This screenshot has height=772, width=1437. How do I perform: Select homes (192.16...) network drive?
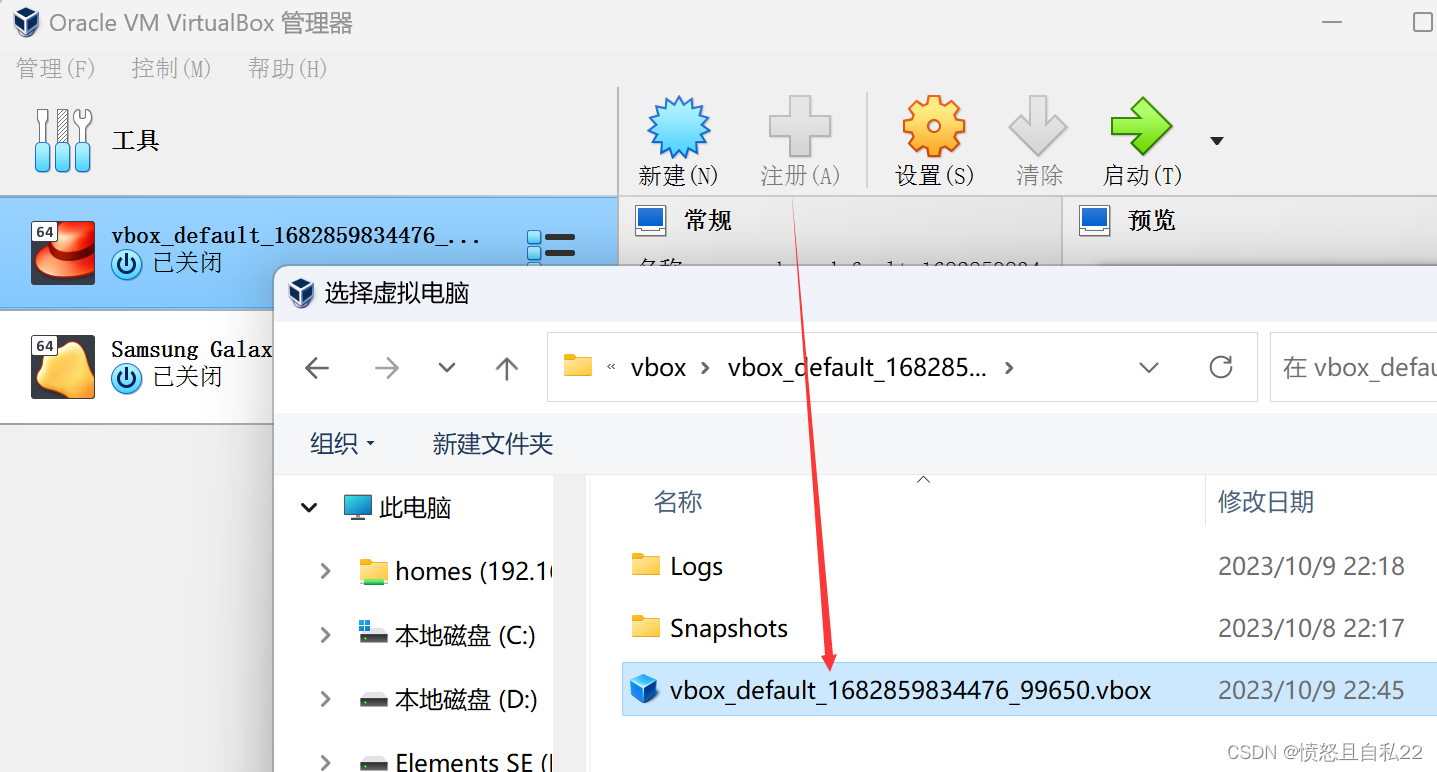pyautogui.click(x=455, y=571)
